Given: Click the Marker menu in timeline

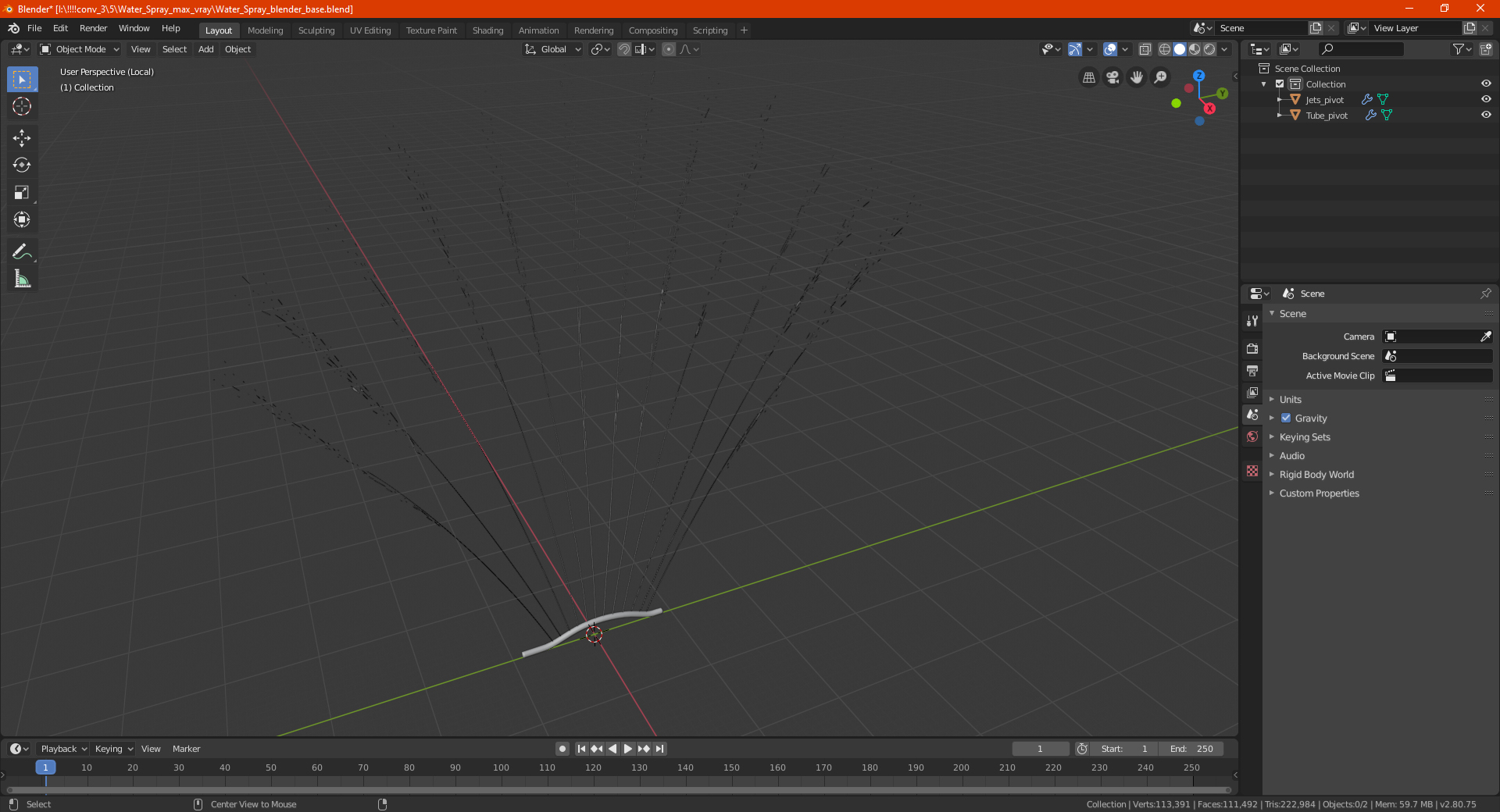Looking at the screenshot, I should pos(186,749).
